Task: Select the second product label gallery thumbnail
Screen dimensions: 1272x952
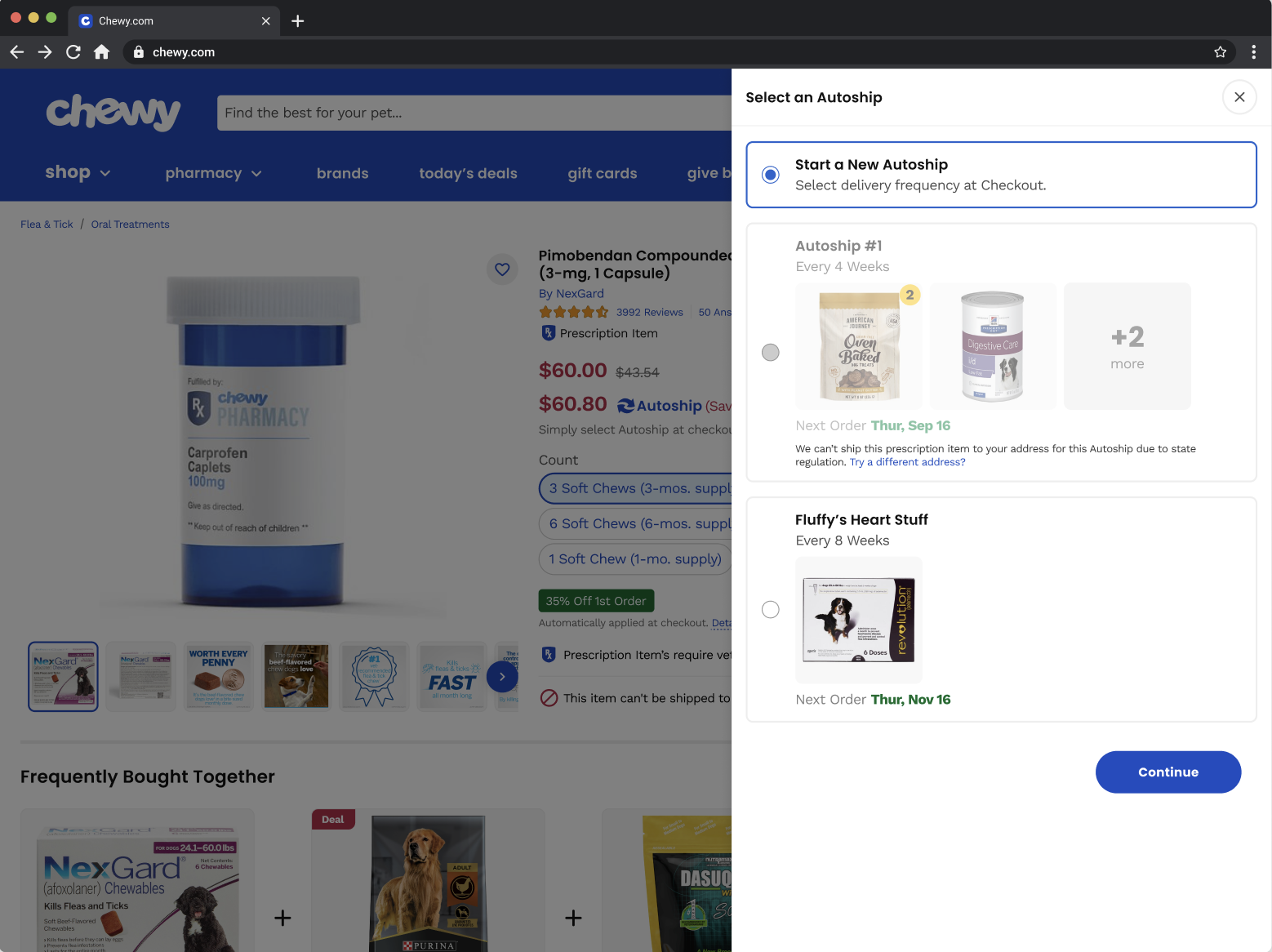Action: coord(141,676)
